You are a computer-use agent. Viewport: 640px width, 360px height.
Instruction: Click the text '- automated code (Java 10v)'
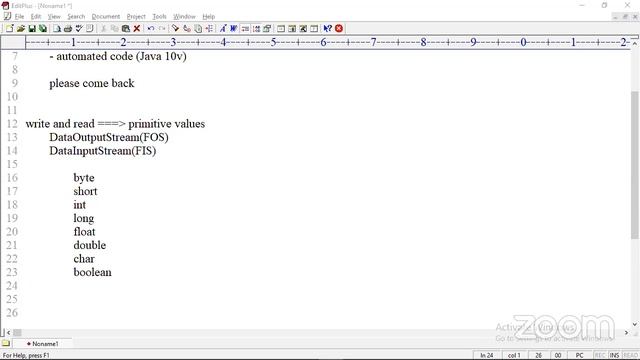pyautogui.click(x=118, y=56)
